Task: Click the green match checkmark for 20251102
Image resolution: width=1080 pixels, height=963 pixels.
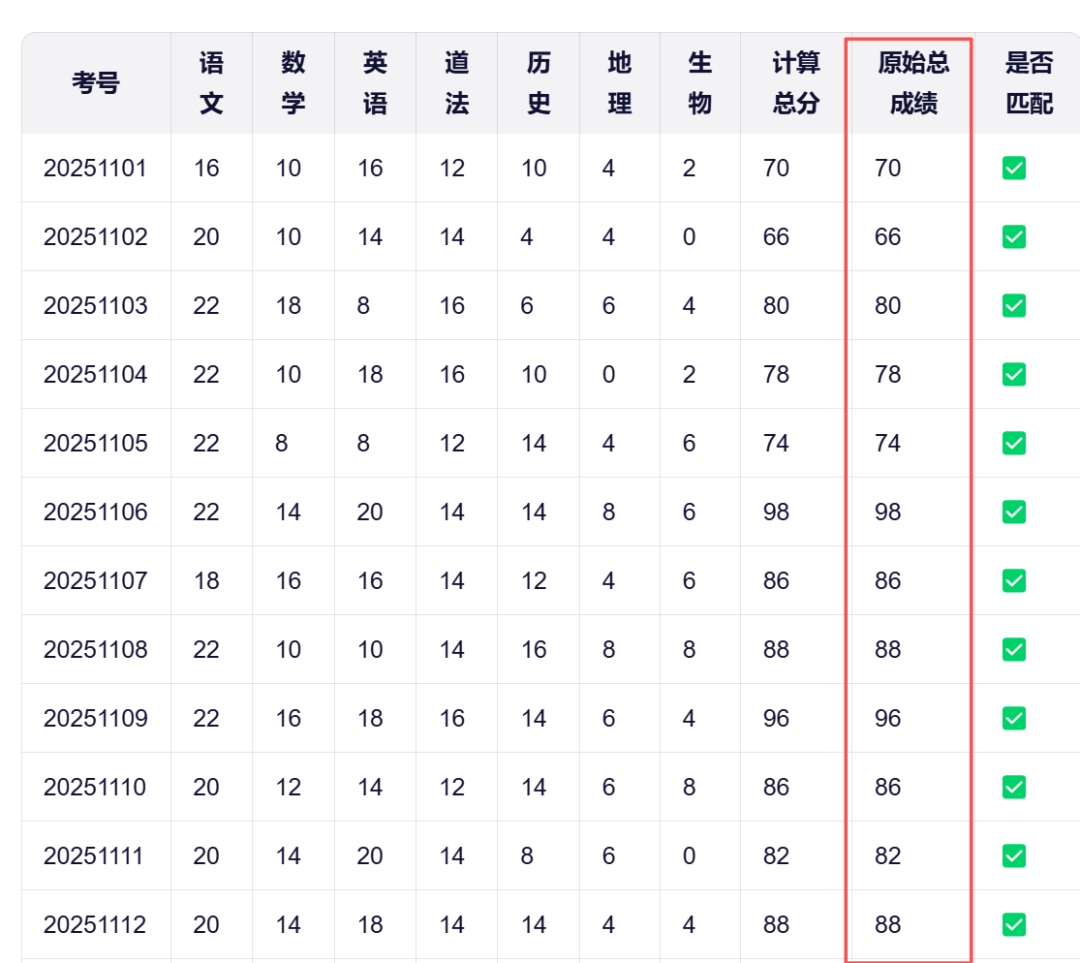Action: pos(1014,237)
